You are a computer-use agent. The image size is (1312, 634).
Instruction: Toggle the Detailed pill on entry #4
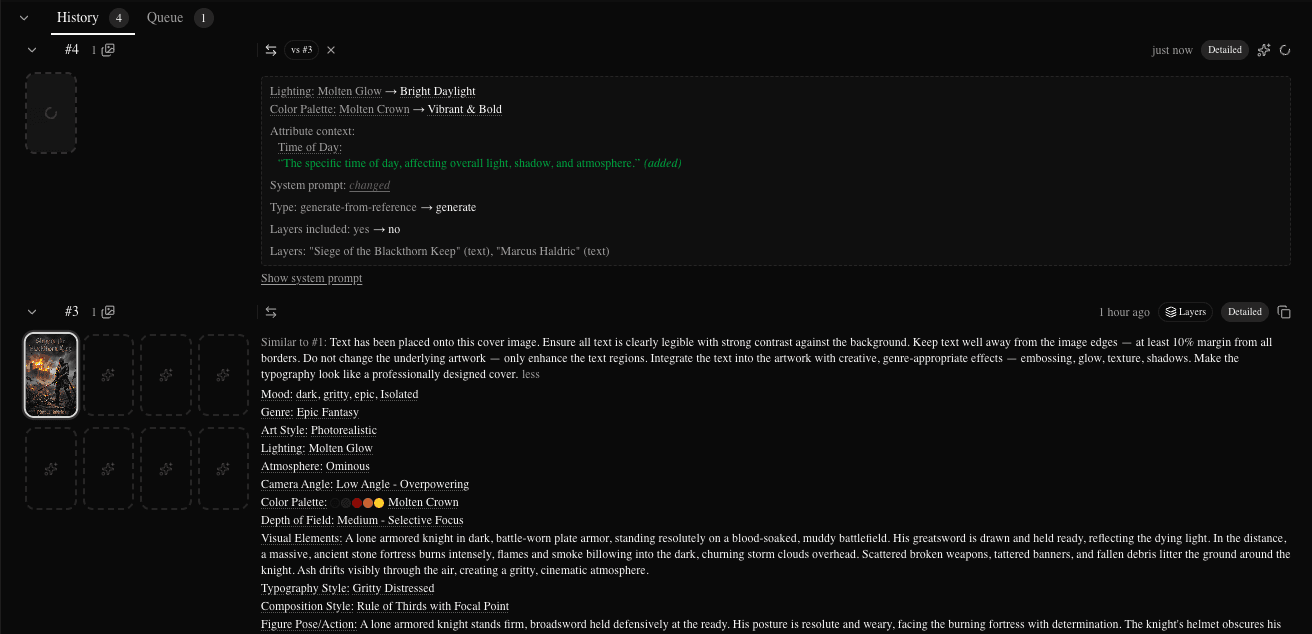(1225, 50)
